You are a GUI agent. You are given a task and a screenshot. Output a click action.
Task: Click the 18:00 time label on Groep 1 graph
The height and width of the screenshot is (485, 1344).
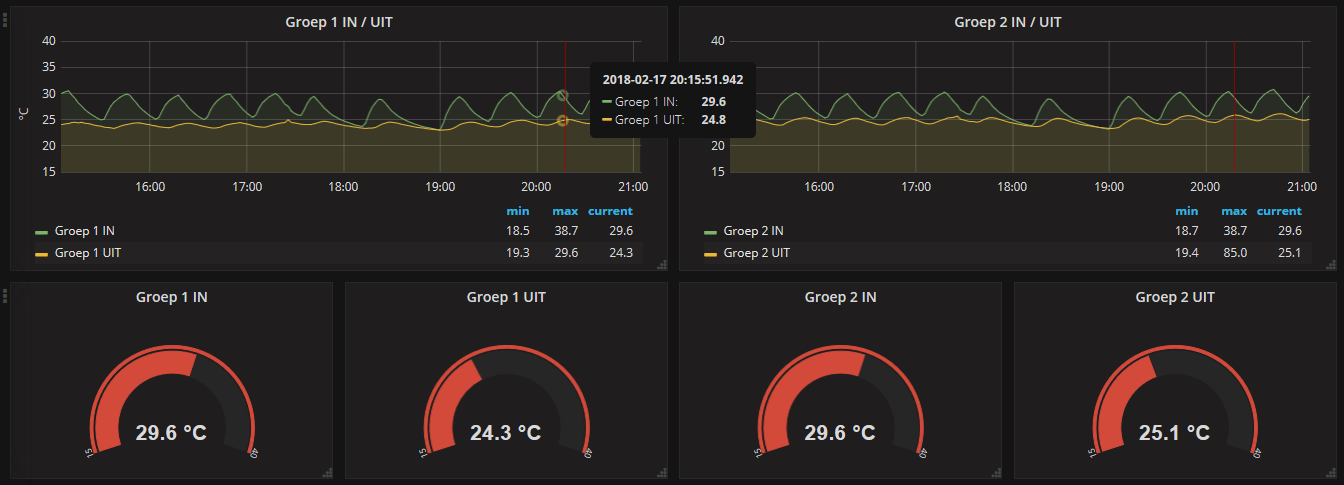click(343, 187)
